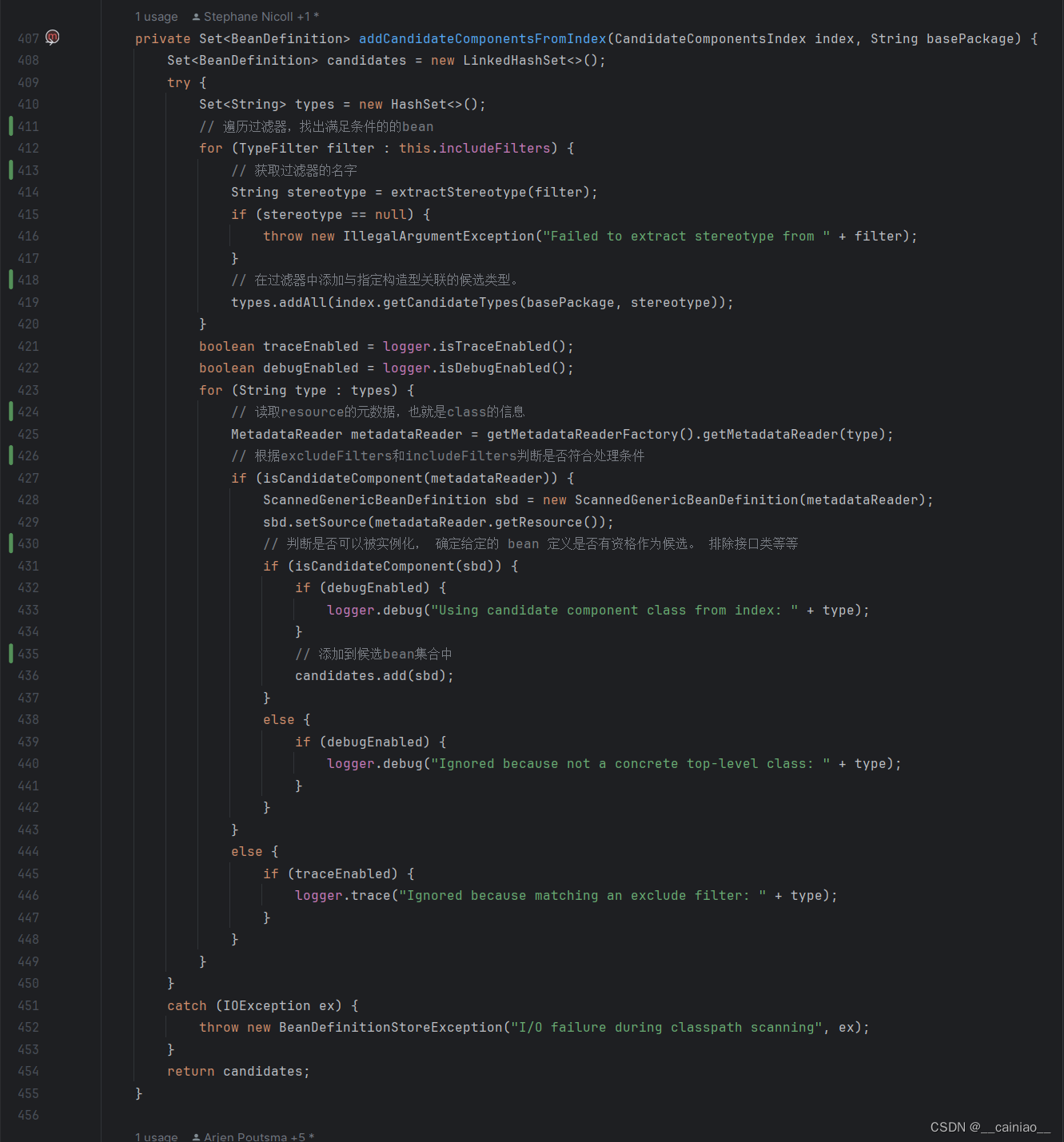This screenshot has height=1142, width=1064.
Task: Click 'stereotype == null' condition on line 415
Action: (x=335, y=214)
